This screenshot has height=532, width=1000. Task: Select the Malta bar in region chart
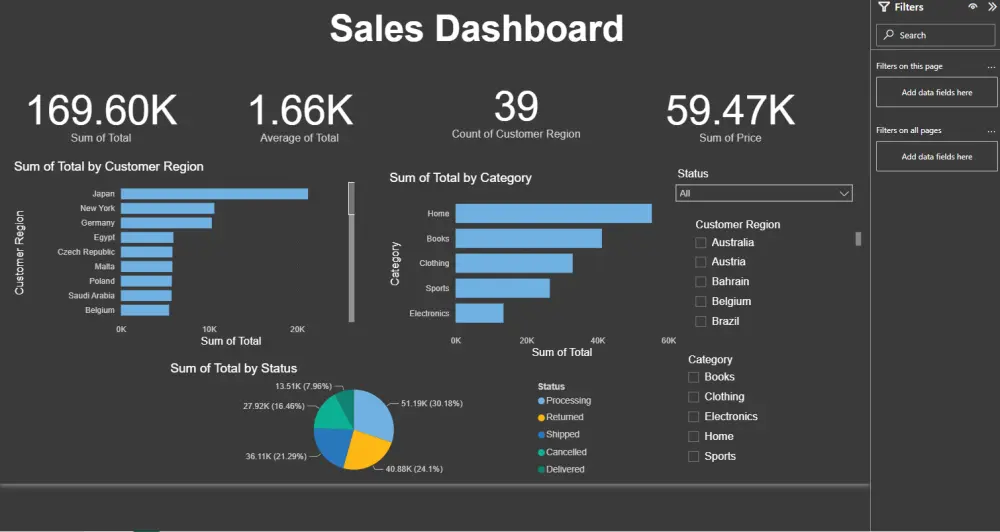coord(147,267)
